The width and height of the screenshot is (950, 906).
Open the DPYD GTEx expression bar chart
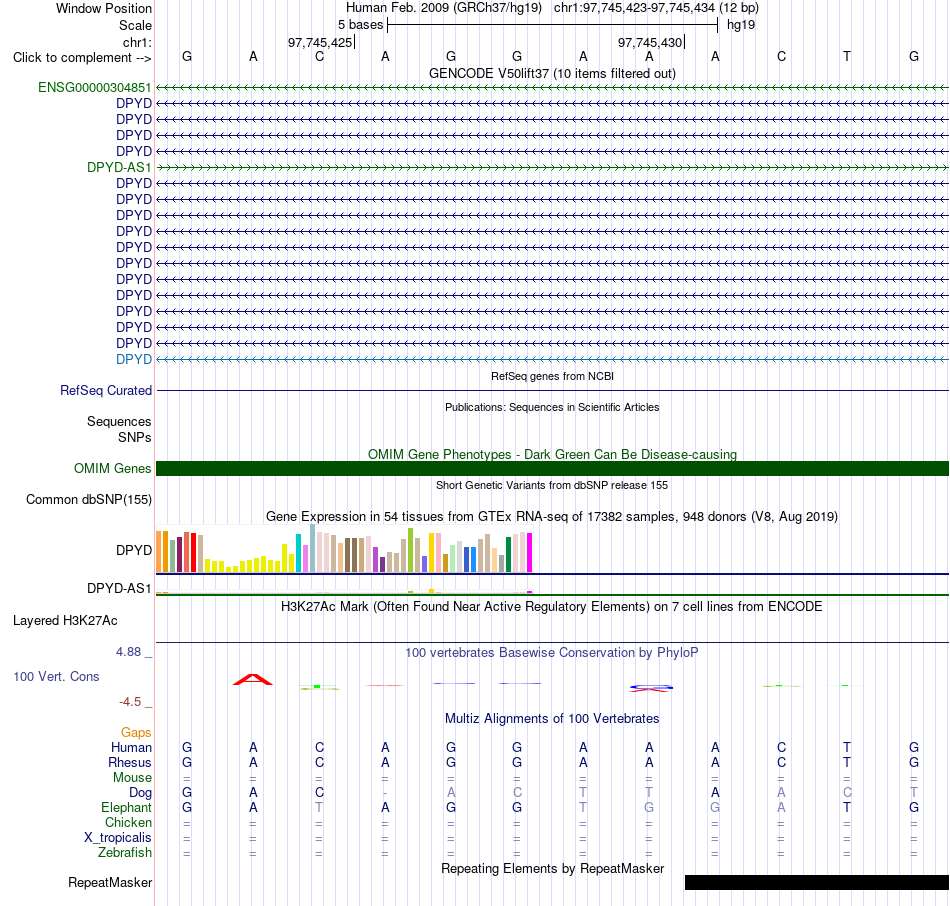point(344,548)
